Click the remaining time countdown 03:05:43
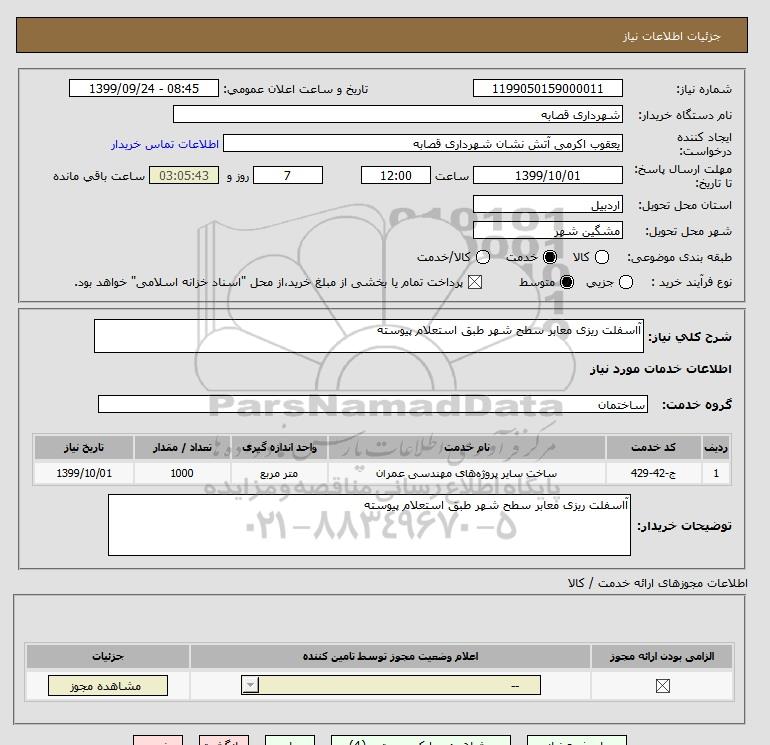 click(184, 175)
